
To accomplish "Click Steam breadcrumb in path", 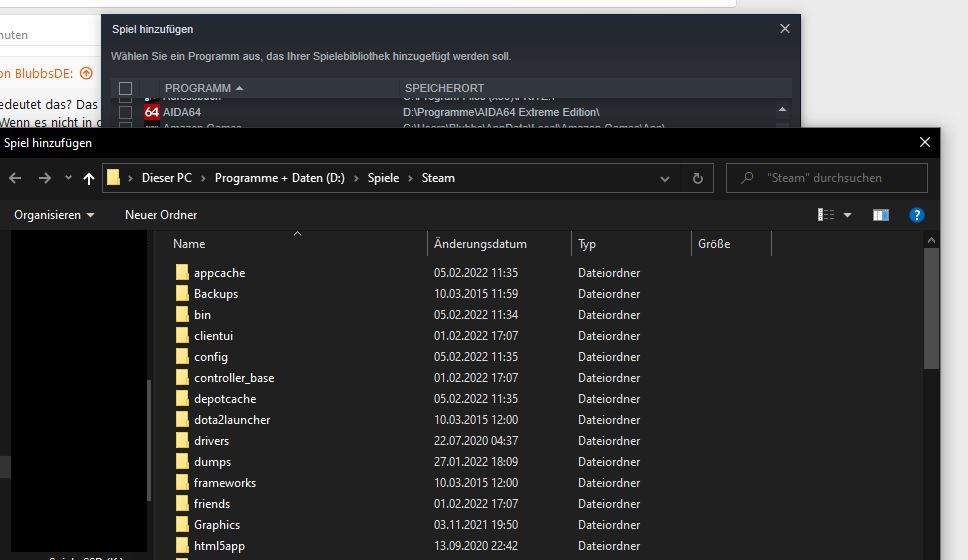I will point(438,178).
